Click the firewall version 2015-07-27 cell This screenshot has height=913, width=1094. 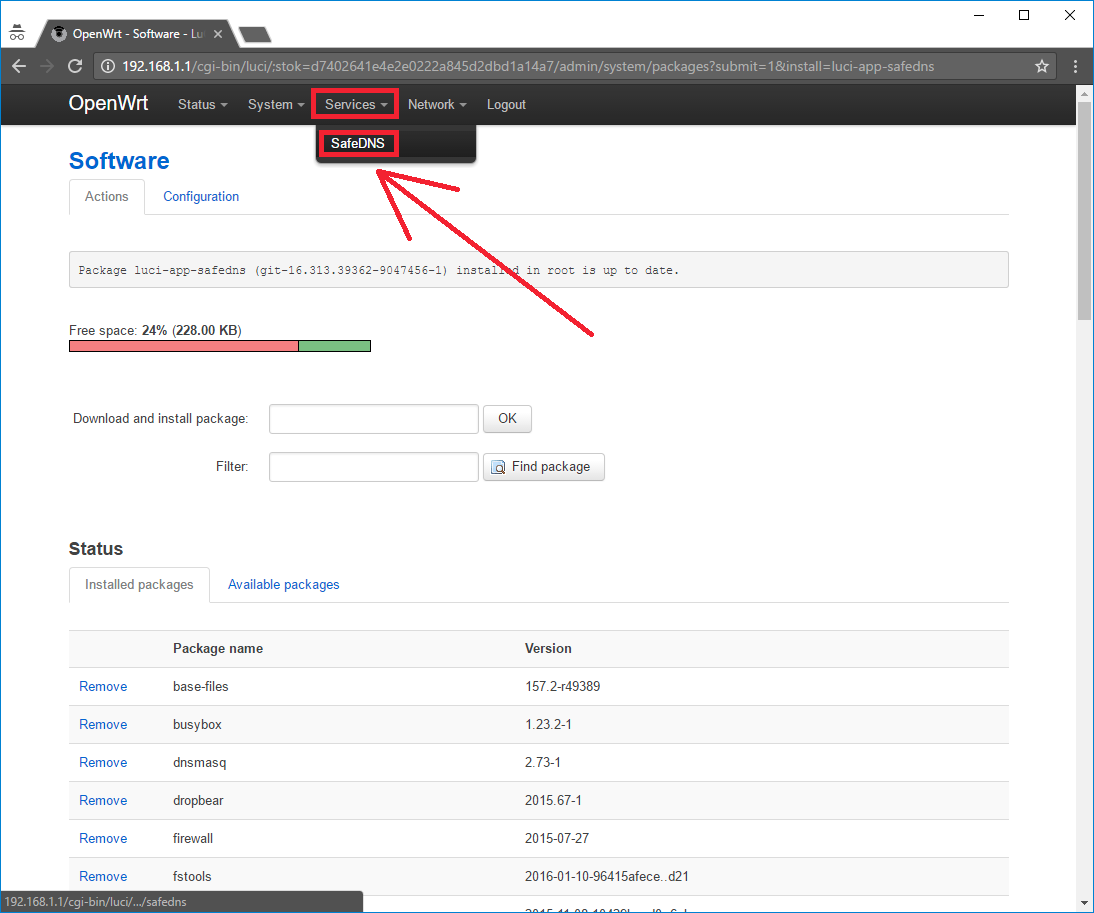(557, 838)
